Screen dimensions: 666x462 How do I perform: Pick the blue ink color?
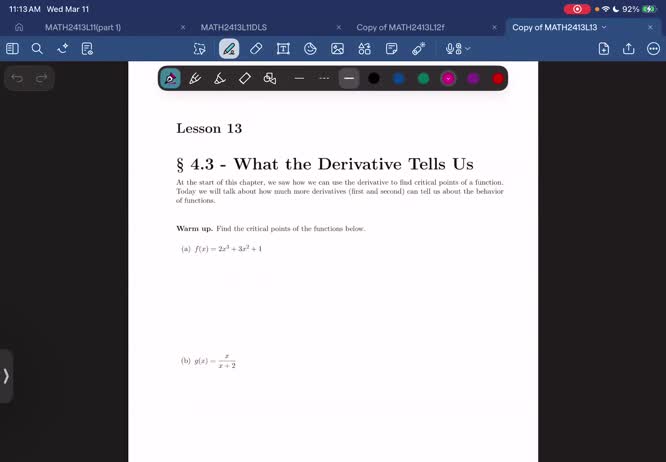tap(398, 79)
